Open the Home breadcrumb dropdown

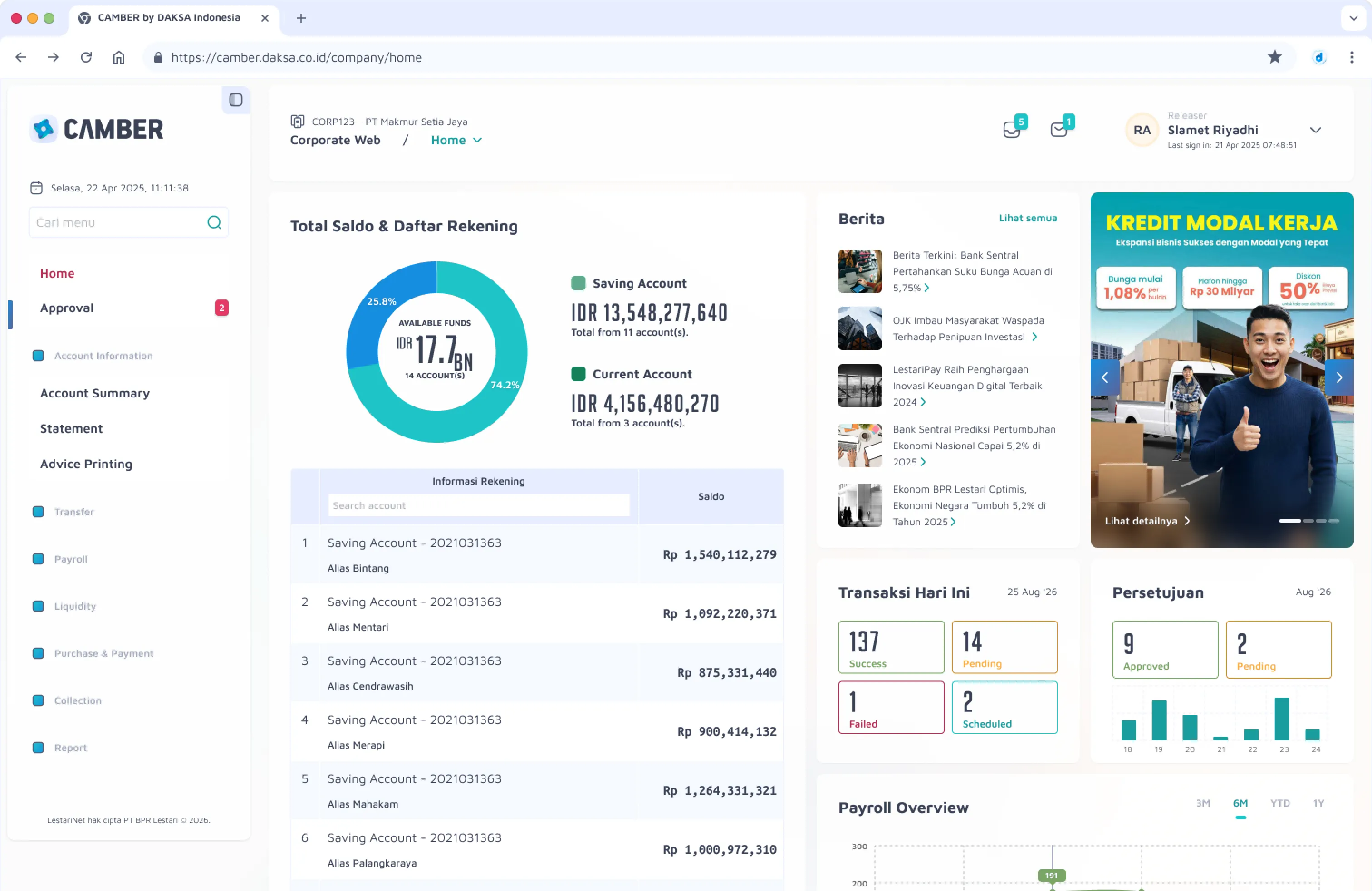(456, 140)
